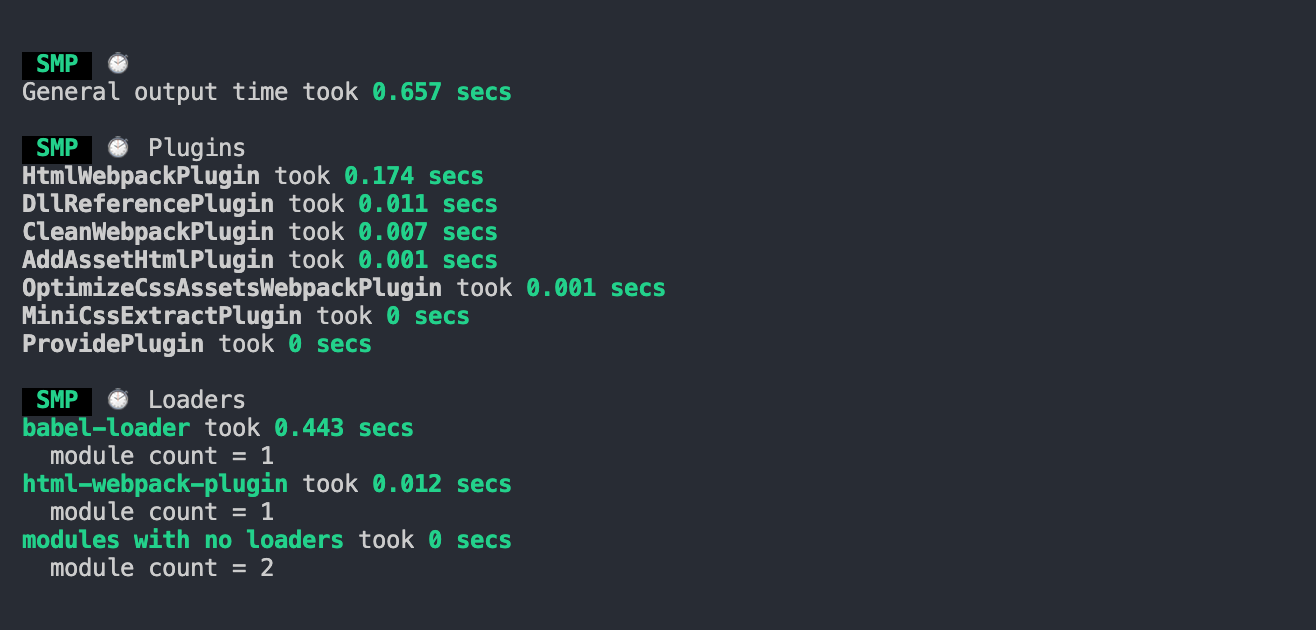
Task: Click the SMP badge above General output time
Action: tap(57, 64)
